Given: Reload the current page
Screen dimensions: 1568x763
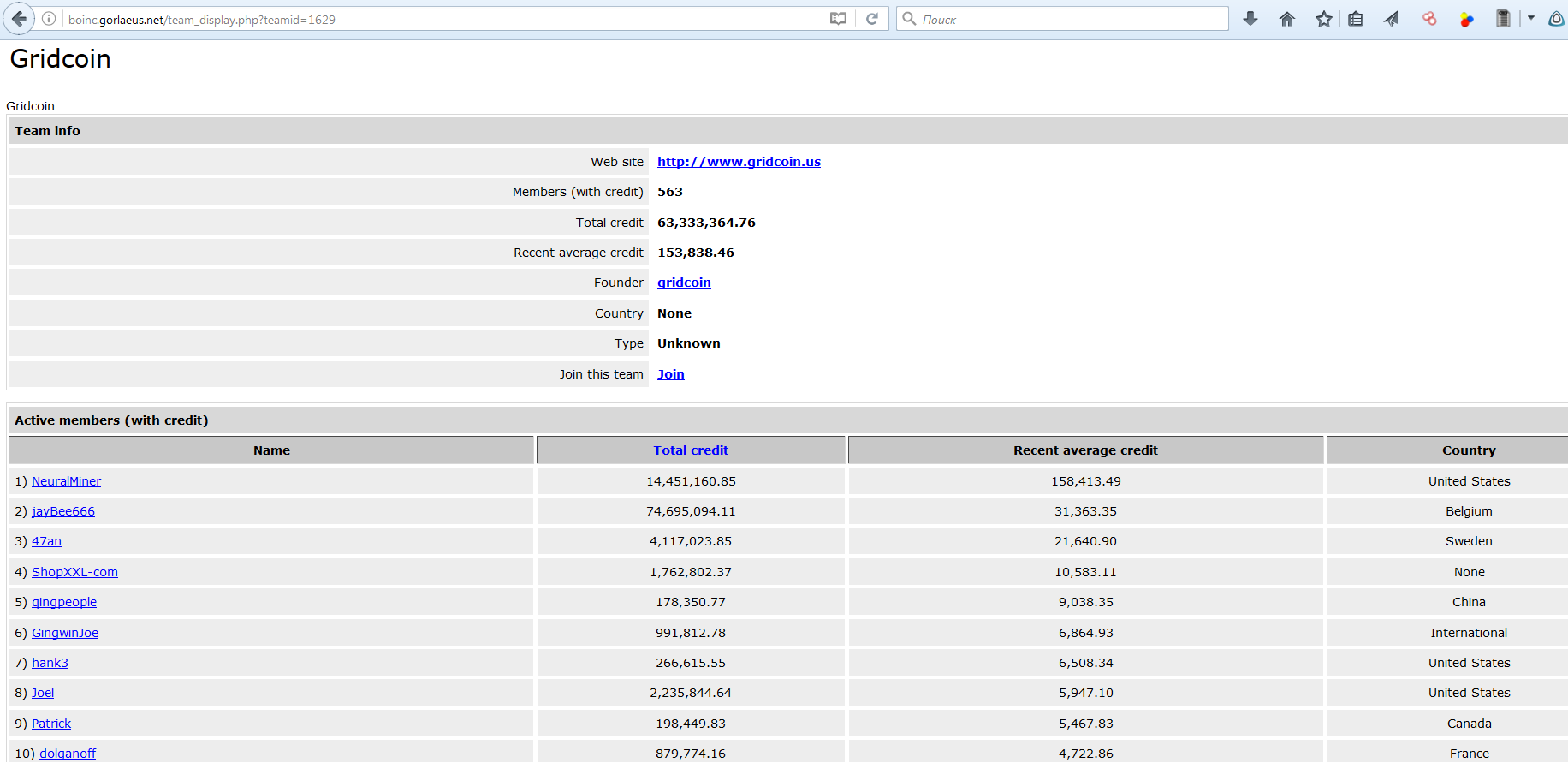Looking at the screenshot, I should (x=872, y=19).
